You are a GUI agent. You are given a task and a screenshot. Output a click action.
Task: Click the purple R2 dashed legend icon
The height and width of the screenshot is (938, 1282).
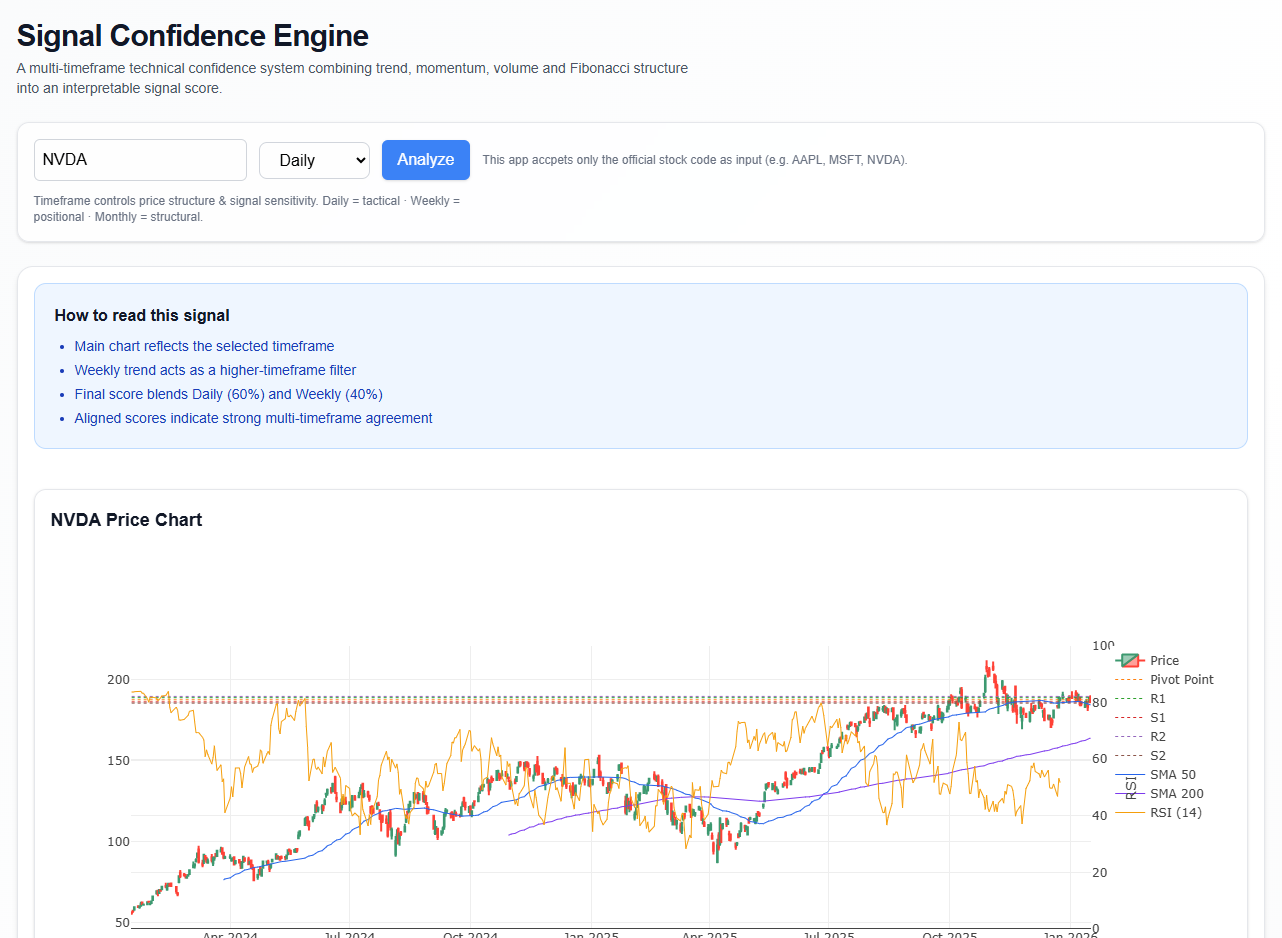click(x=1128, y=736)
